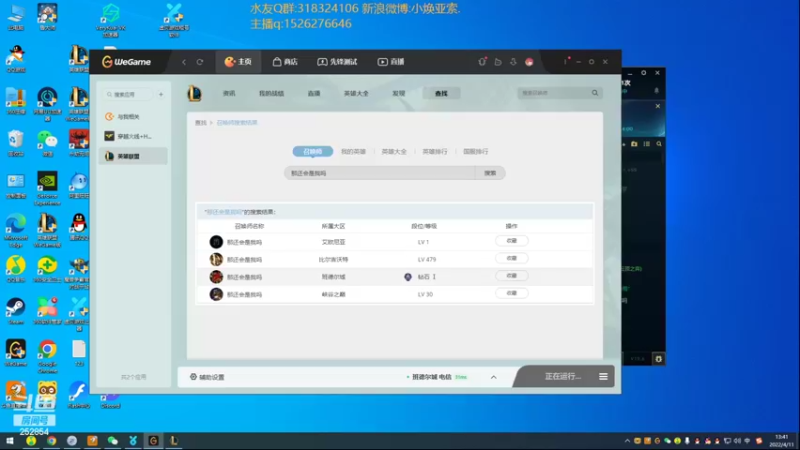Click the magnifier icon in the background window
This screenshot has width=800, height=450.
click(x=659, y=144)
